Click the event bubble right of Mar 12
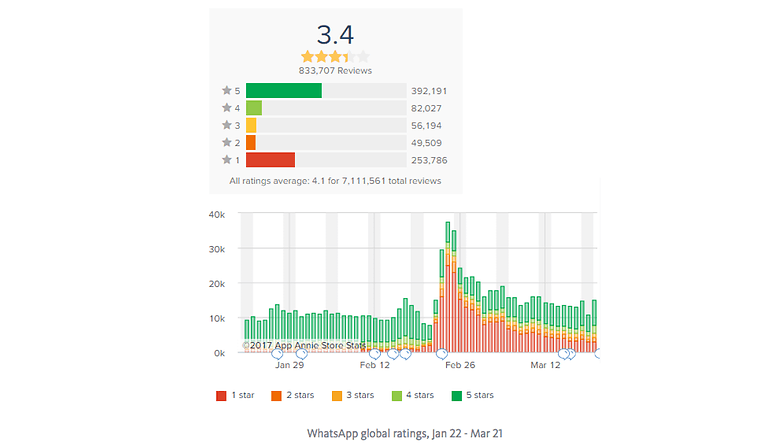Screen dimensions: 782x448 click(564, 354)
